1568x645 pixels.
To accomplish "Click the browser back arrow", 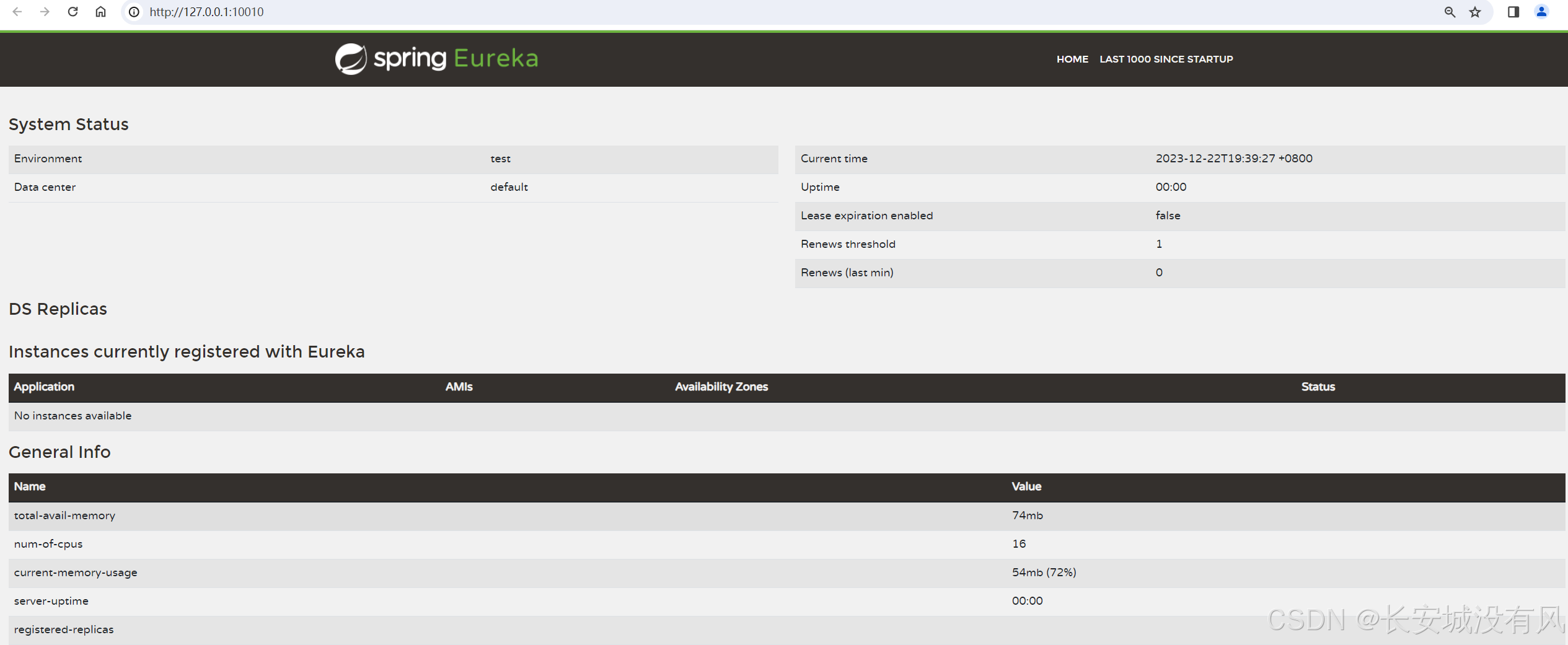I will [x=17, y=12].
